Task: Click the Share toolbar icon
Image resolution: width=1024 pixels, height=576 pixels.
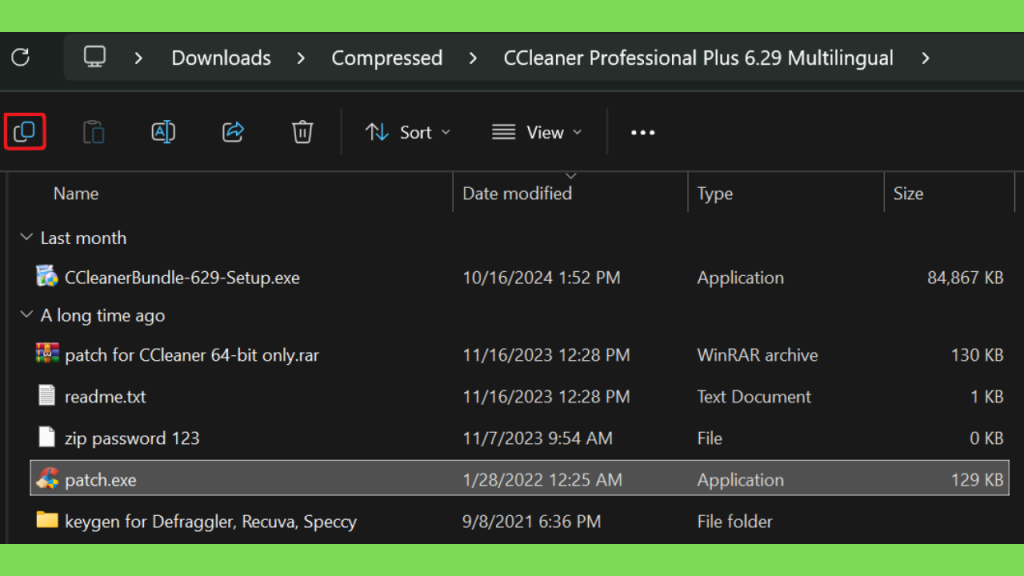Action: click(x=232, y=132)
